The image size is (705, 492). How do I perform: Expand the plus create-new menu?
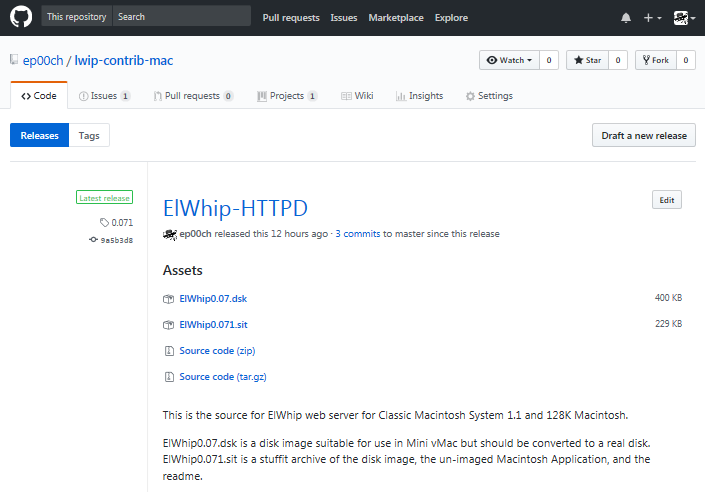pyautogui.click(x=652, y=18)
